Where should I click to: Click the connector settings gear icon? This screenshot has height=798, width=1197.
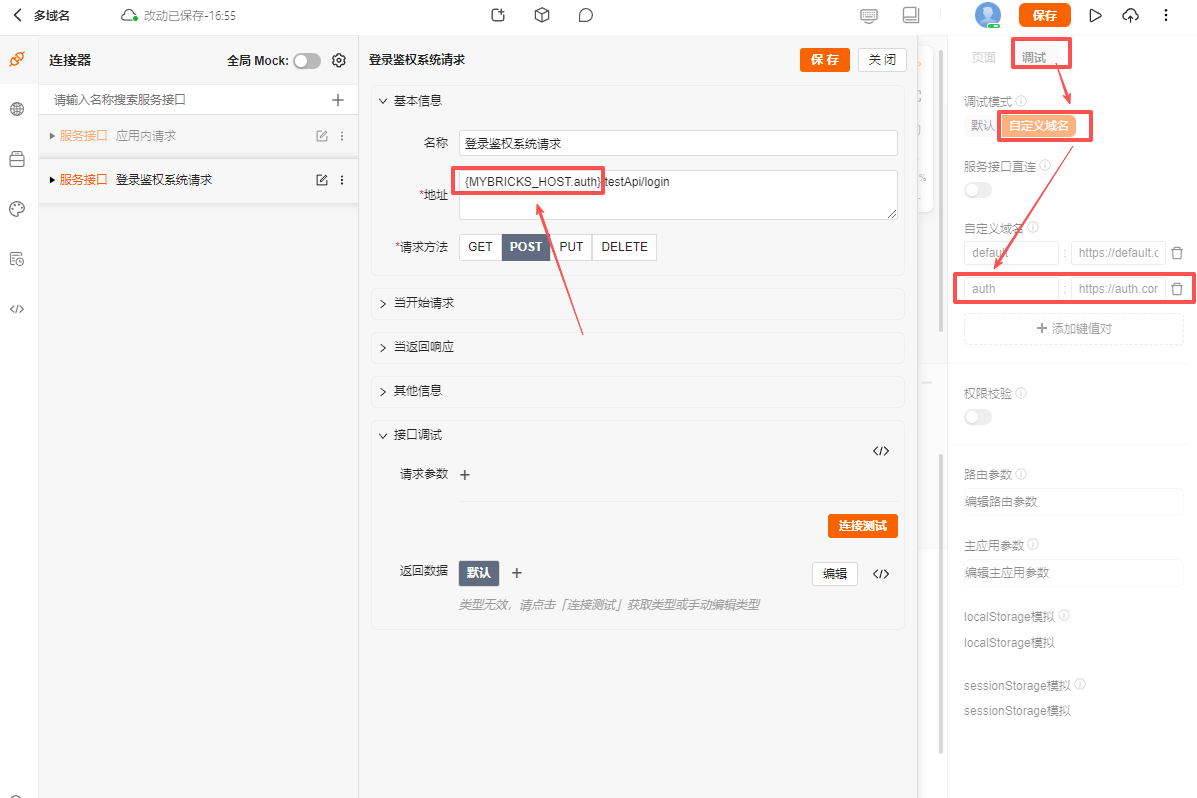click(x=339, y=61)
